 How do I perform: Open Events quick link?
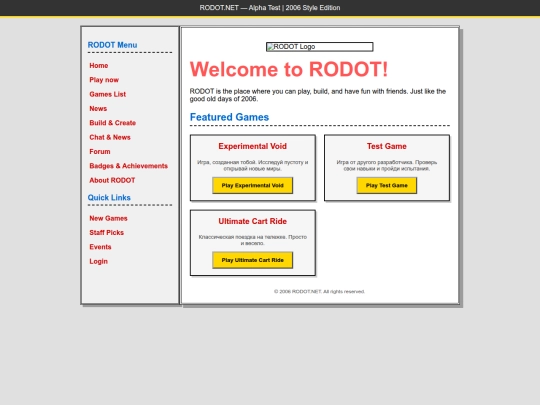pyautogui.click(x=100, y=247)
